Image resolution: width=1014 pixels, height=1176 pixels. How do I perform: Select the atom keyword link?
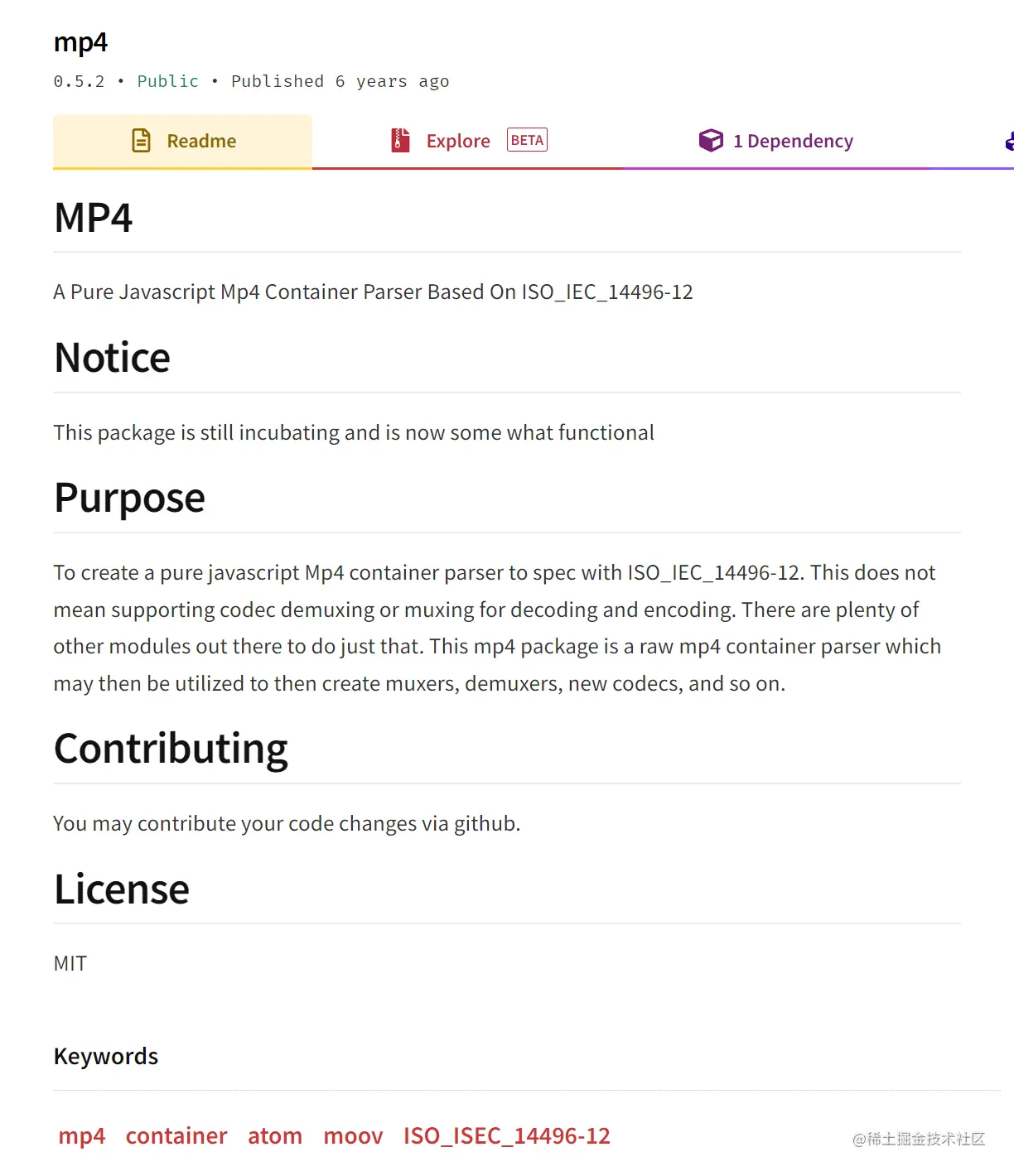point(275,1136)
